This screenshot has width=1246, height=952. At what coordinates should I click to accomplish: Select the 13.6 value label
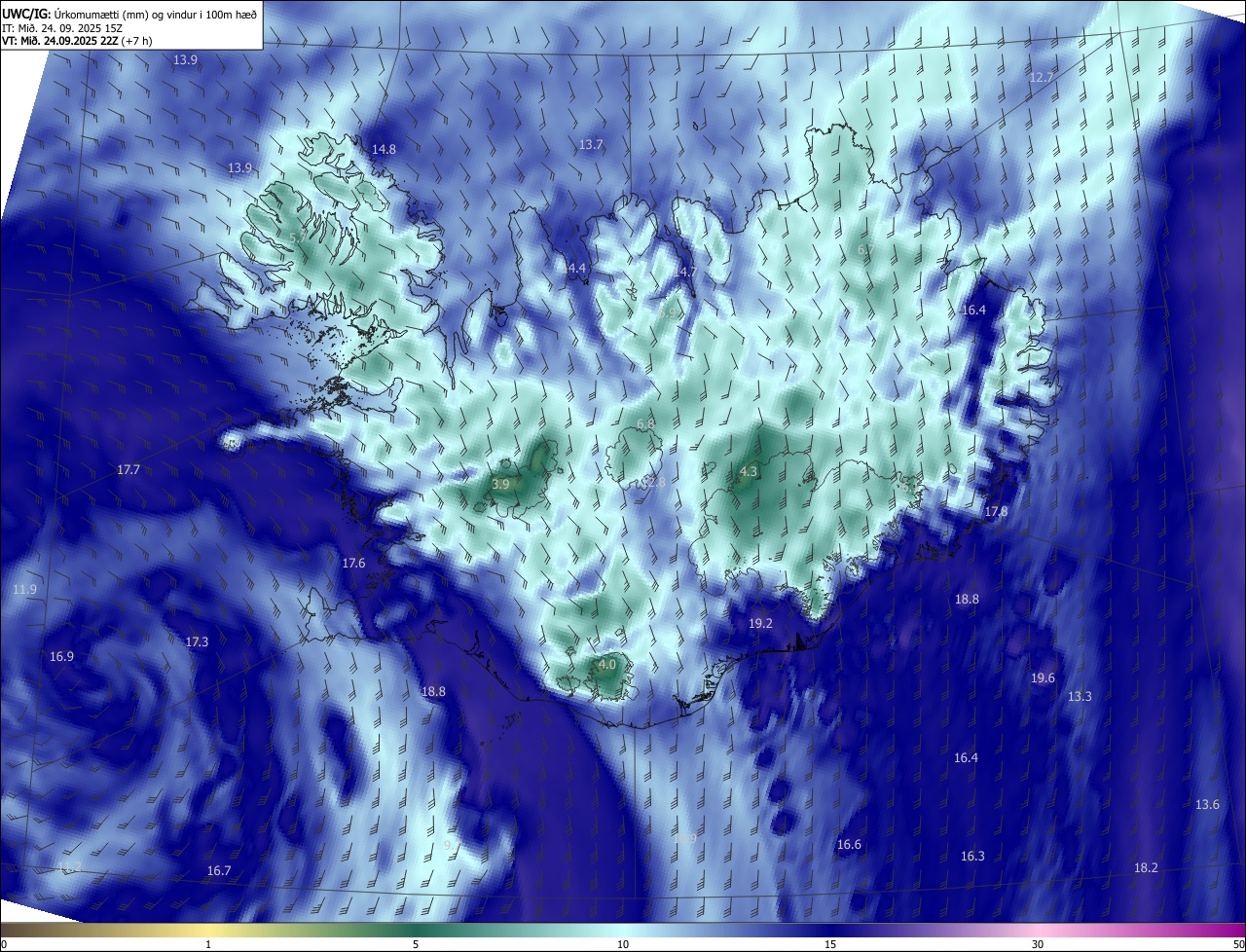click(x=1207, y=804)
